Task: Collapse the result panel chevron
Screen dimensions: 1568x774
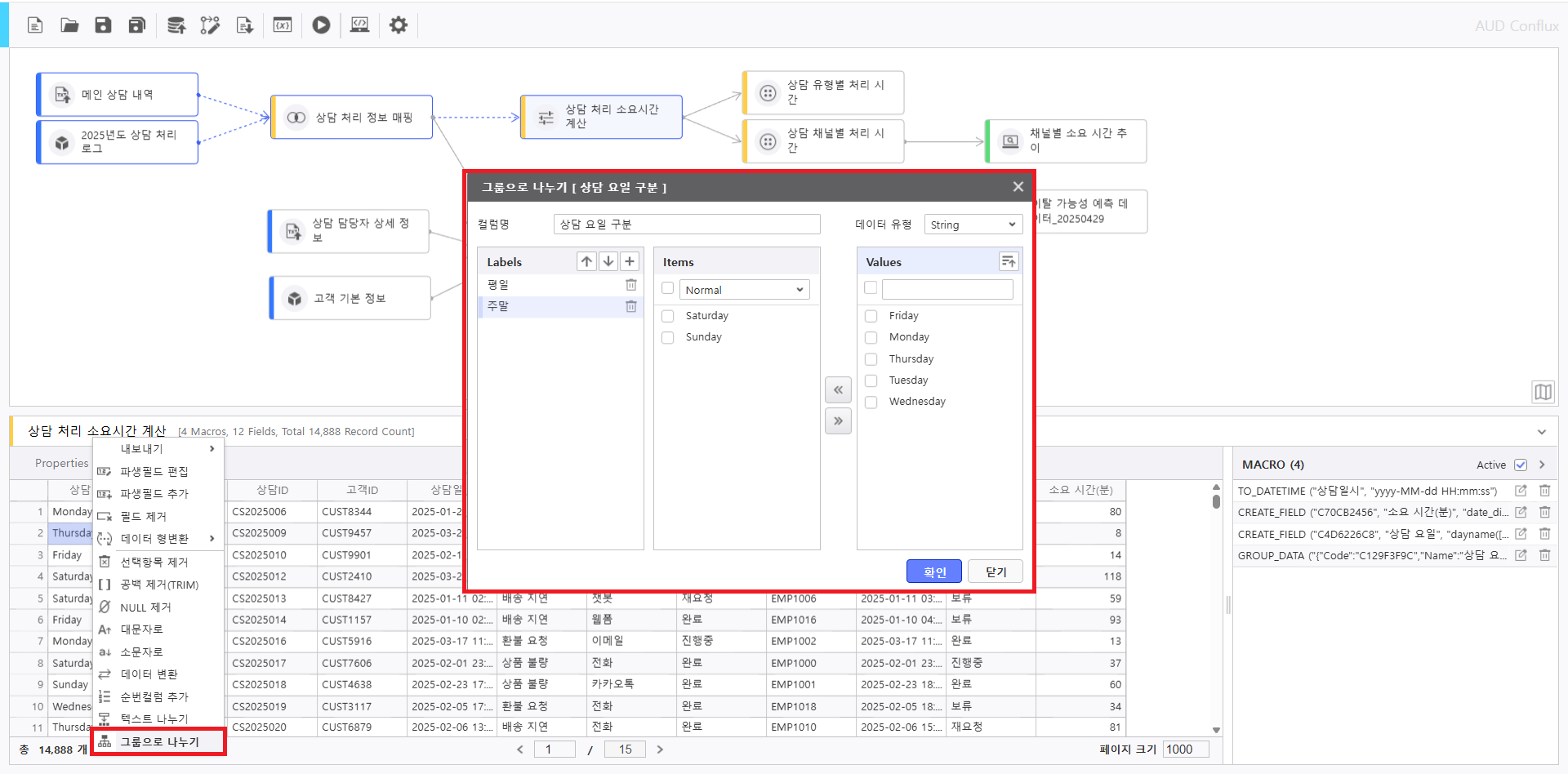Action: point(1541,432)
